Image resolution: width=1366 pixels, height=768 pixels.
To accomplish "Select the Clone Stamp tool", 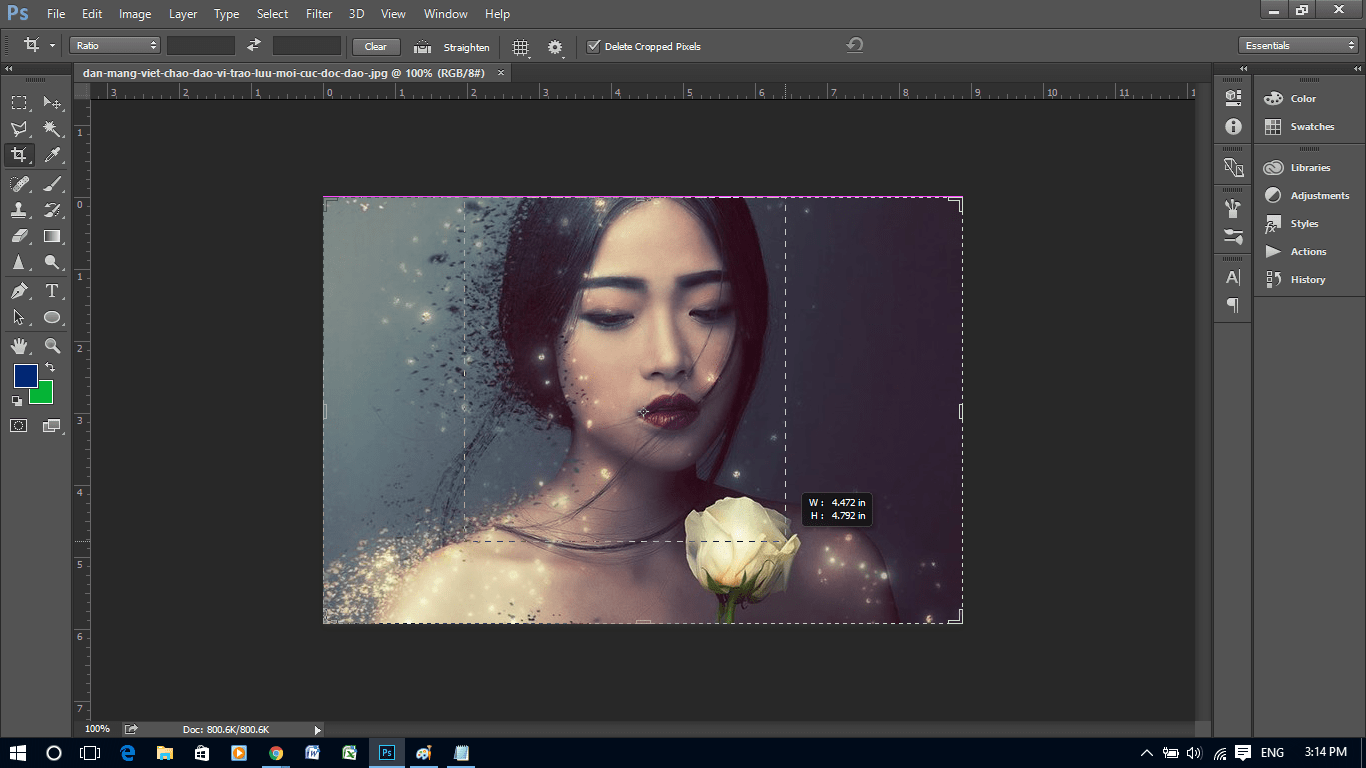I will click(x=18, y=209).
